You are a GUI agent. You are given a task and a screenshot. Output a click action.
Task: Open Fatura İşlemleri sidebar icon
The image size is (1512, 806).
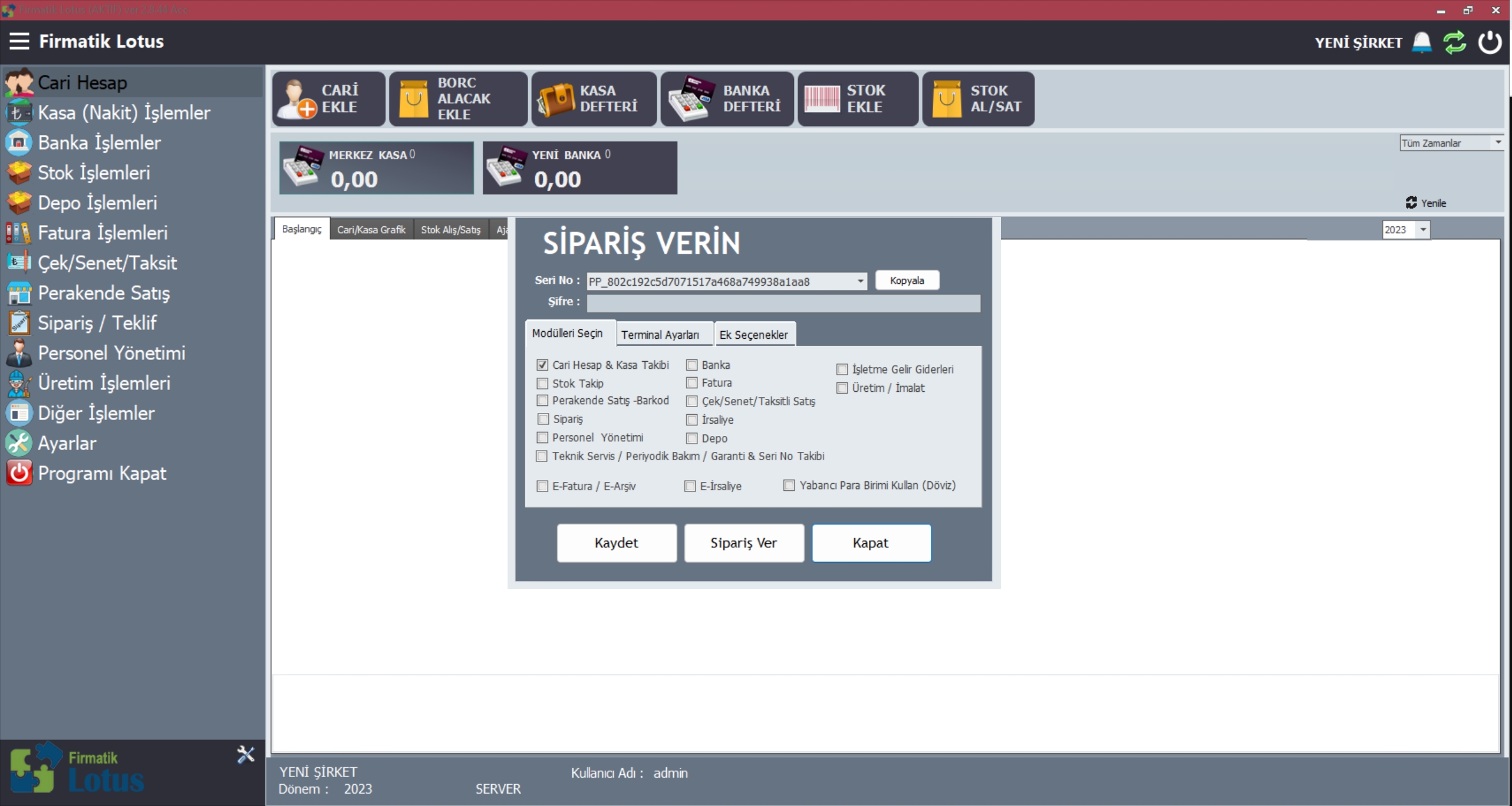click(x=19, y=233)
